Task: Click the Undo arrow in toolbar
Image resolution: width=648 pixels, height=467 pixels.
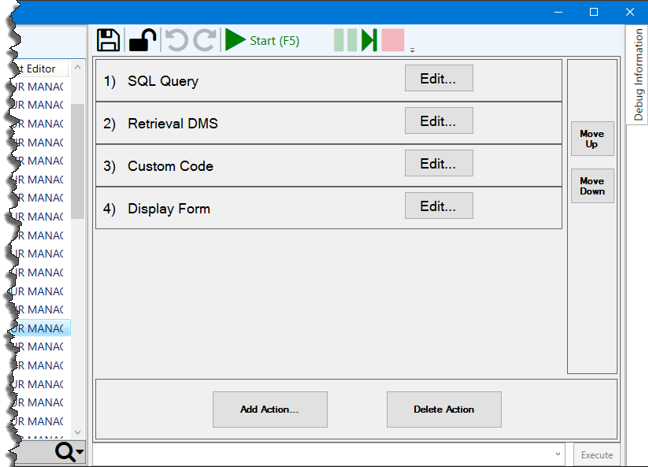Action: (176, 40)
